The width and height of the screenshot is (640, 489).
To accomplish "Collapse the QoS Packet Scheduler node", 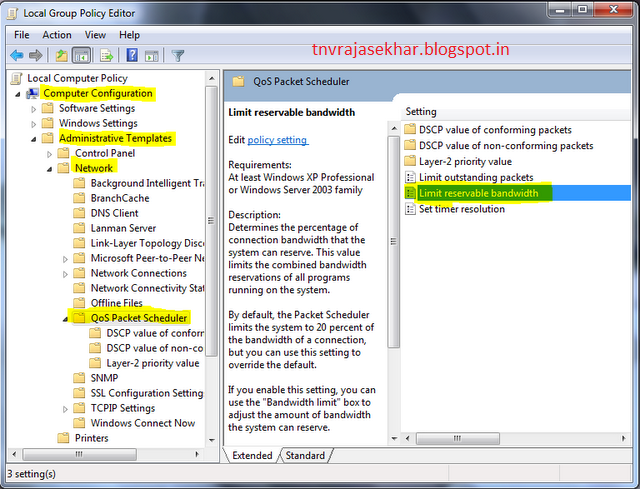I will coord(65,319).
